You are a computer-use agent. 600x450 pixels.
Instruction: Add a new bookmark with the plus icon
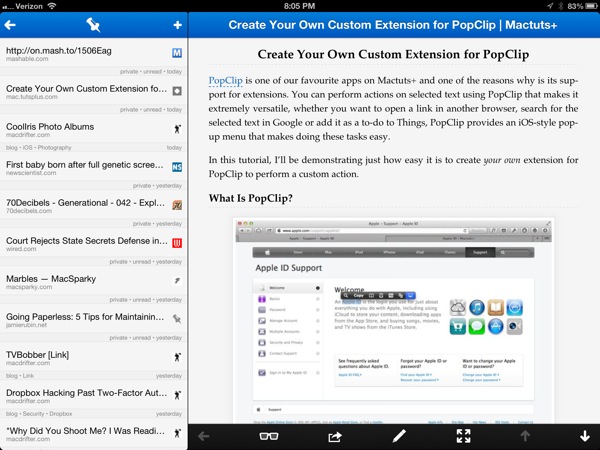177,25
